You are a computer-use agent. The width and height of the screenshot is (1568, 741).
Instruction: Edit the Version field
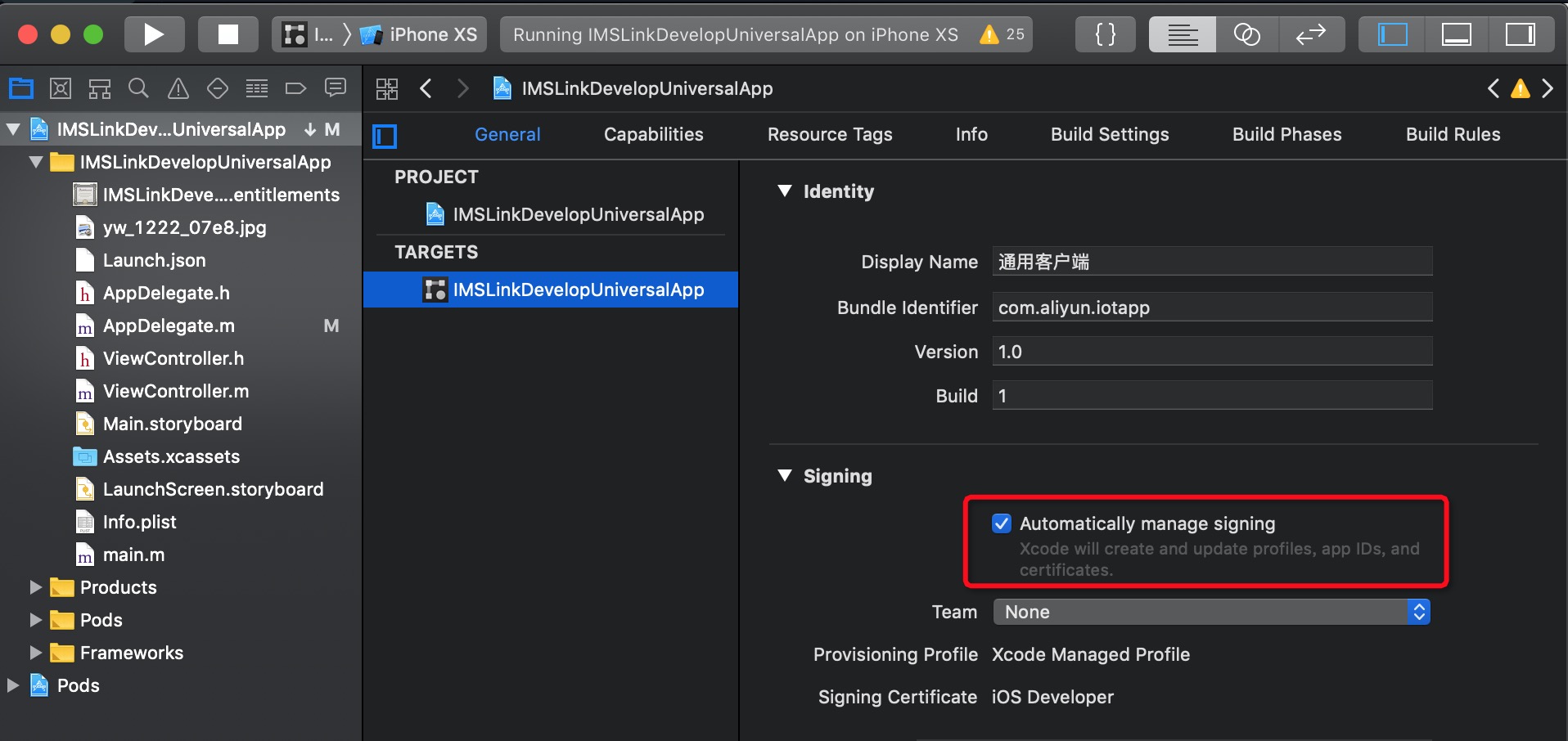pyautogui.click(x=1212, y=352)
